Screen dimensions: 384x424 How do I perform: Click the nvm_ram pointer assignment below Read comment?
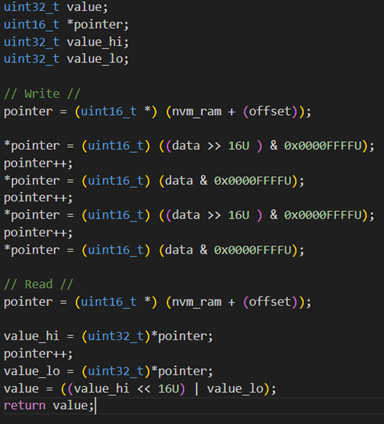pyautogui.click(x=157, y=302)
